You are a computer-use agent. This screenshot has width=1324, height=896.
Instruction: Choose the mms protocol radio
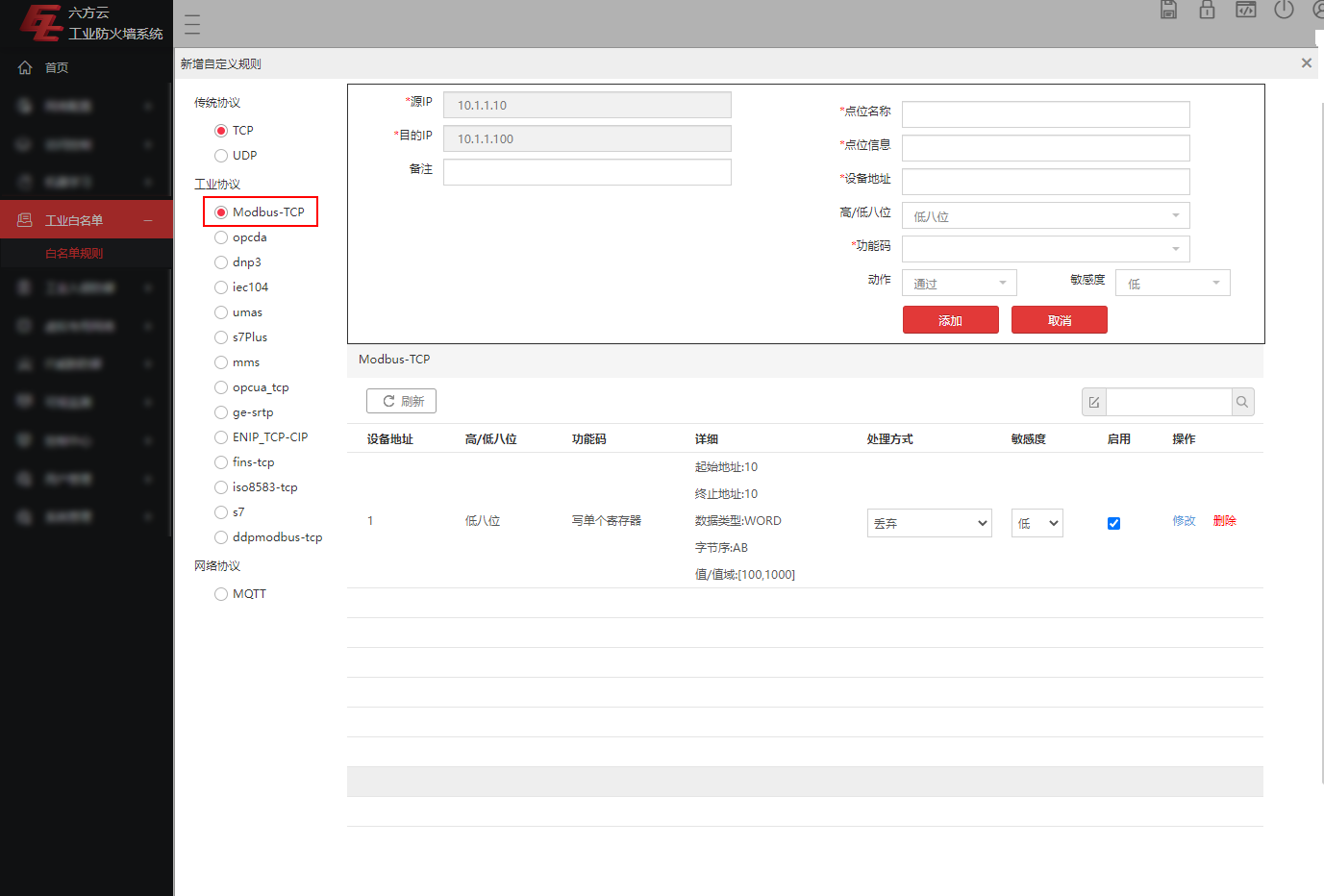[221, 362]
